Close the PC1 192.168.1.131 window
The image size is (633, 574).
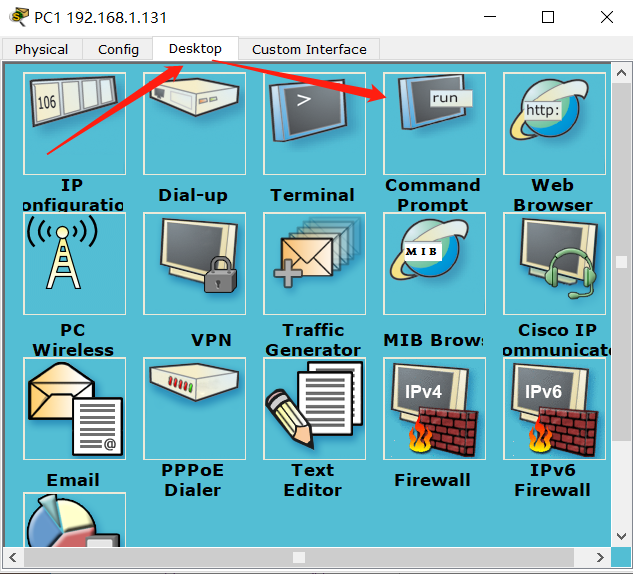click(x=607, y=17)
